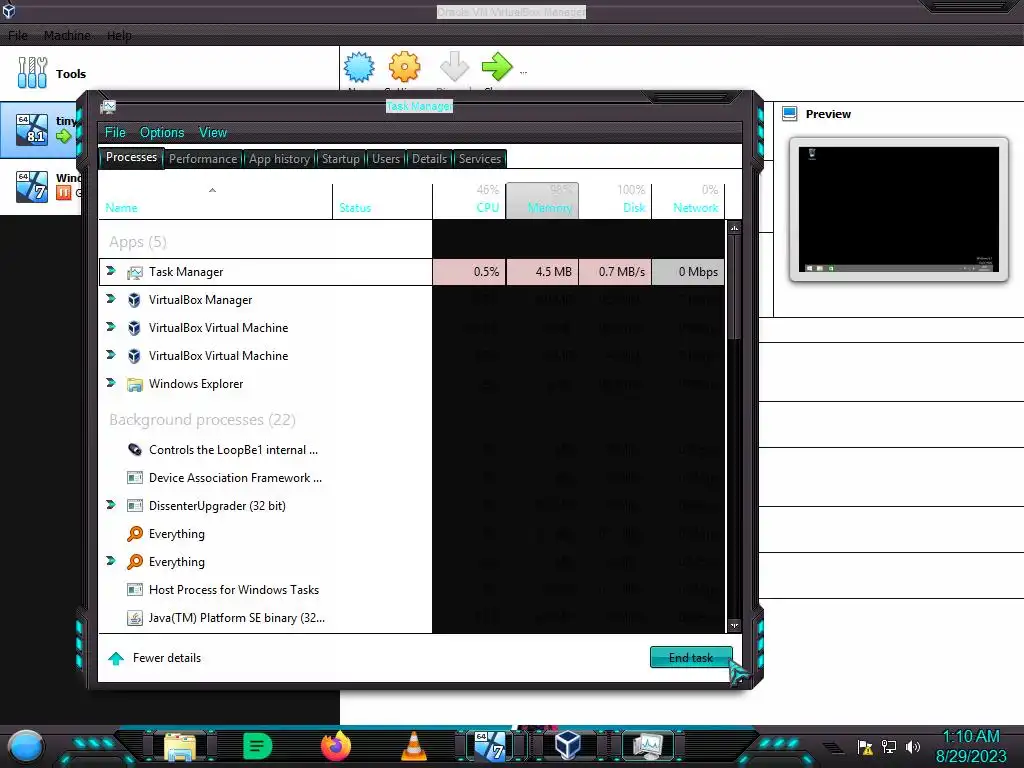Switch to the Services tab
The image size is (1024, 768).
coord(479,159)
